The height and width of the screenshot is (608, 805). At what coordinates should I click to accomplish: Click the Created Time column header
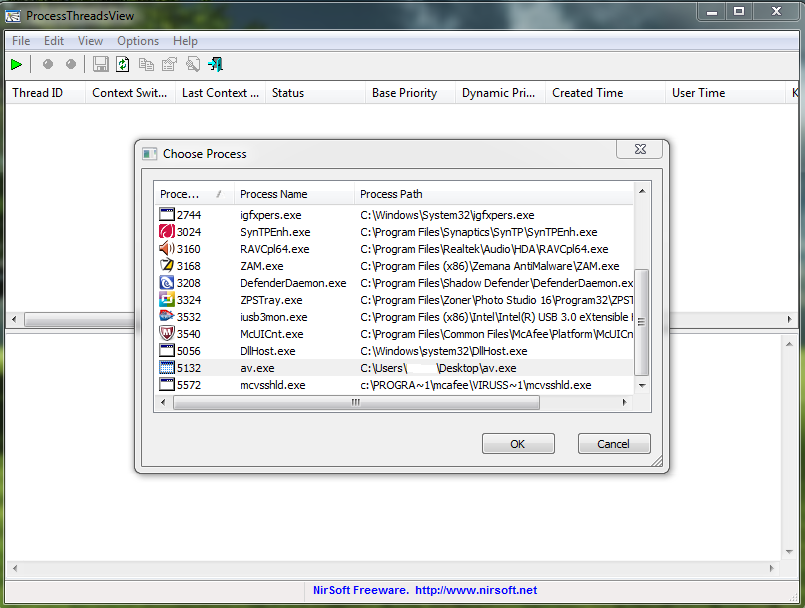605,93
